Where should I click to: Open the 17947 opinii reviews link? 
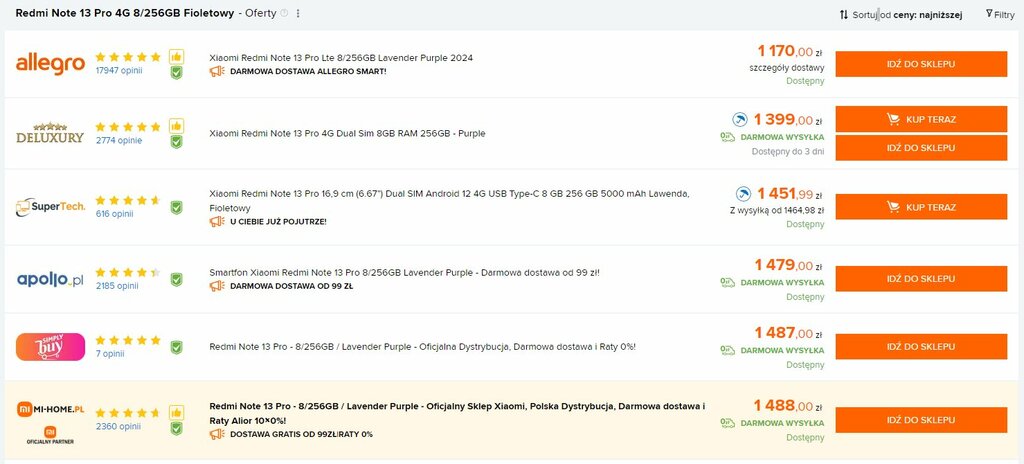[119, 70]
